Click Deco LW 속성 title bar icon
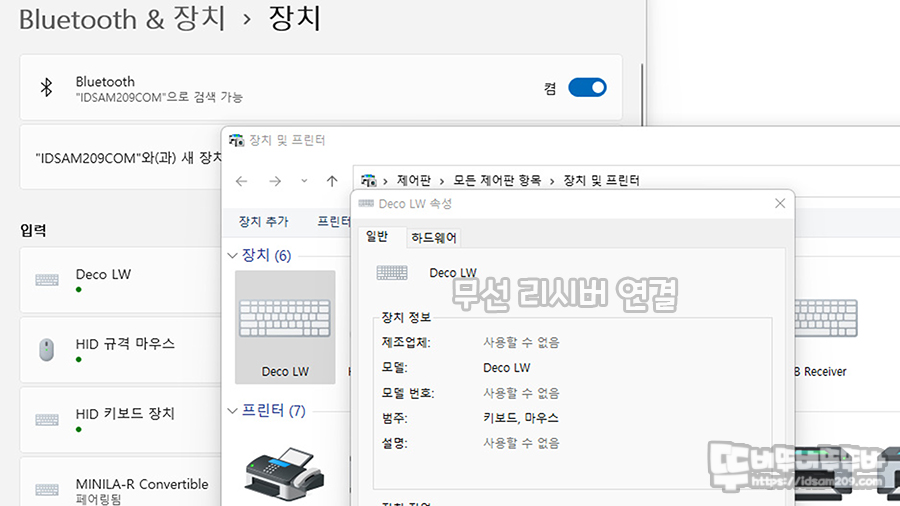Image resolution: width=900 pixels, height=506 pixels. pyautogui.click(x=366, y=204)
